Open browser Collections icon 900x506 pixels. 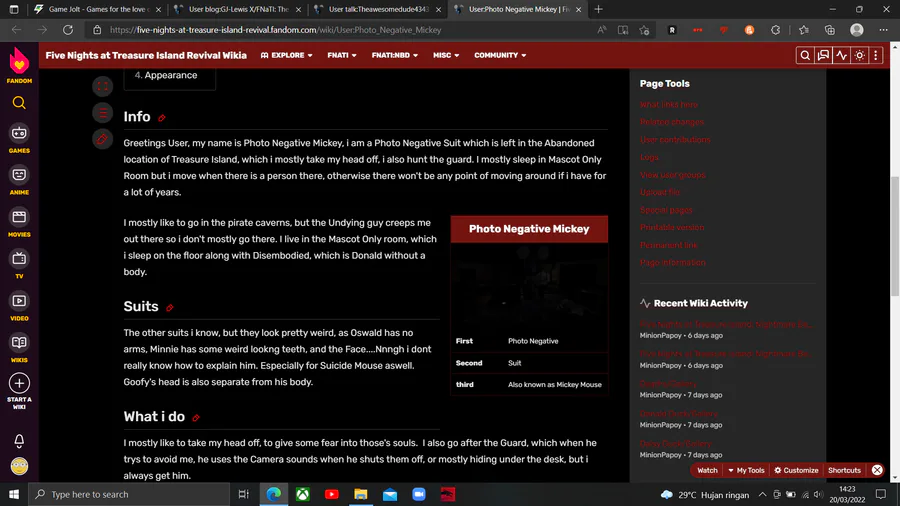pos(830,30)
